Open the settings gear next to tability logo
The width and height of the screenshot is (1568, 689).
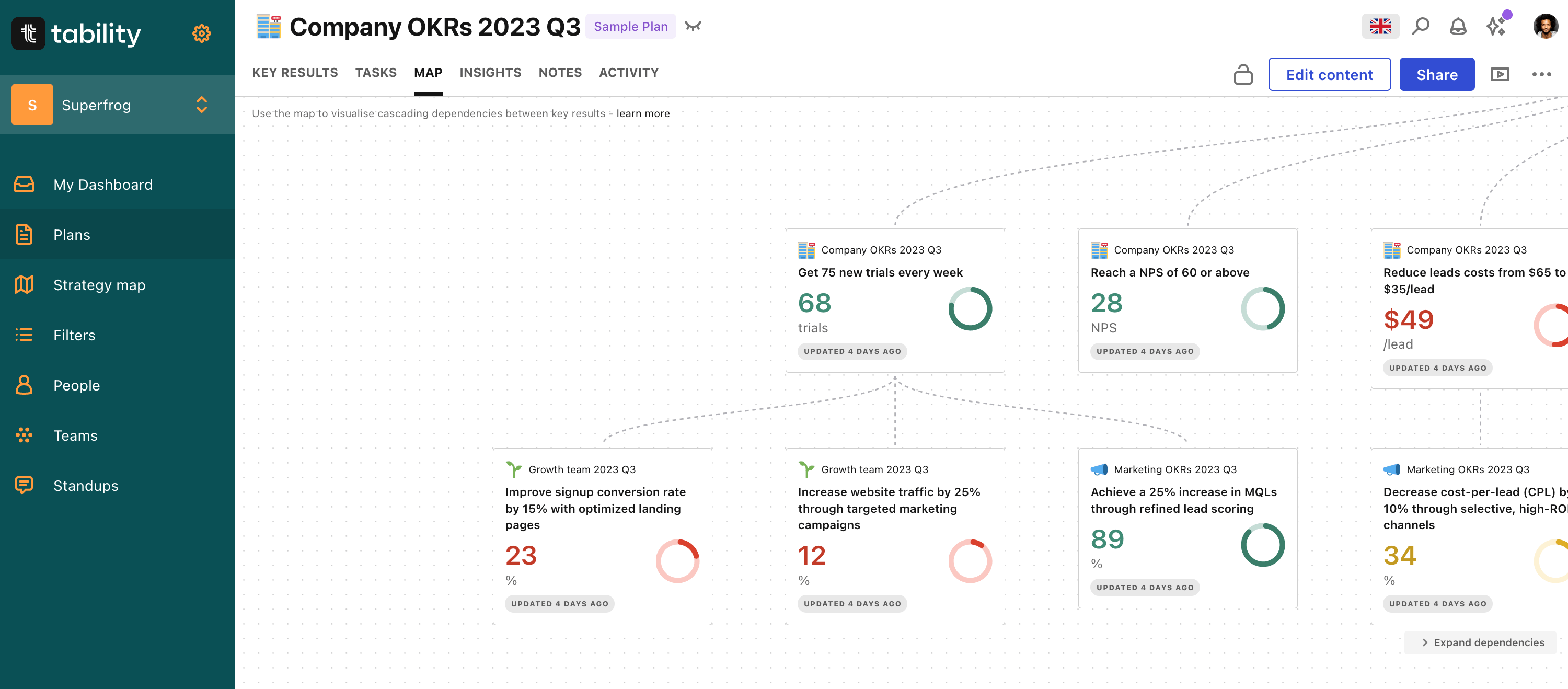201,33
